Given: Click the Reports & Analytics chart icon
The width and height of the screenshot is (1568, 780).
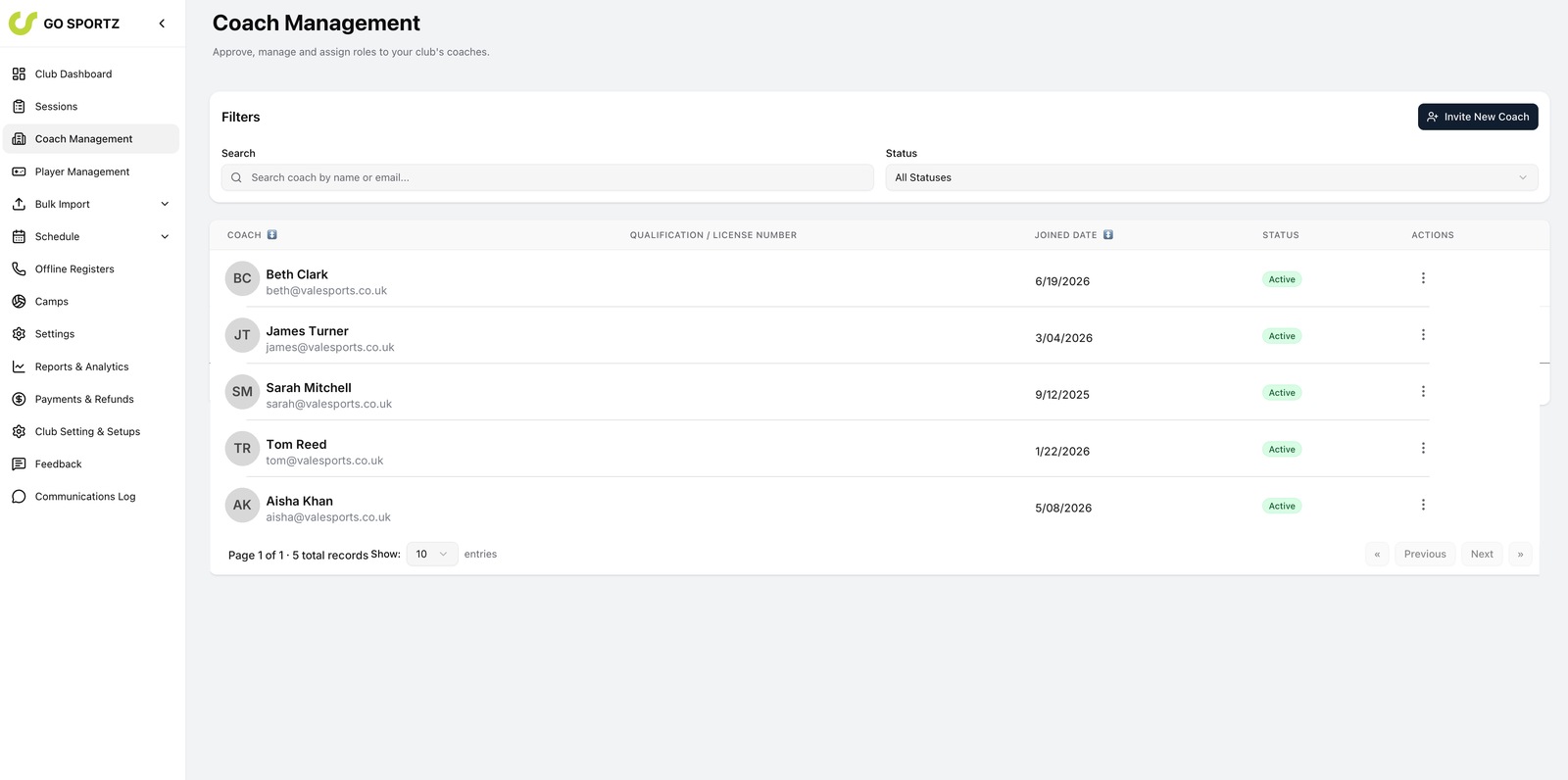Looking at the screenshot, I should (x=19, y=366).
